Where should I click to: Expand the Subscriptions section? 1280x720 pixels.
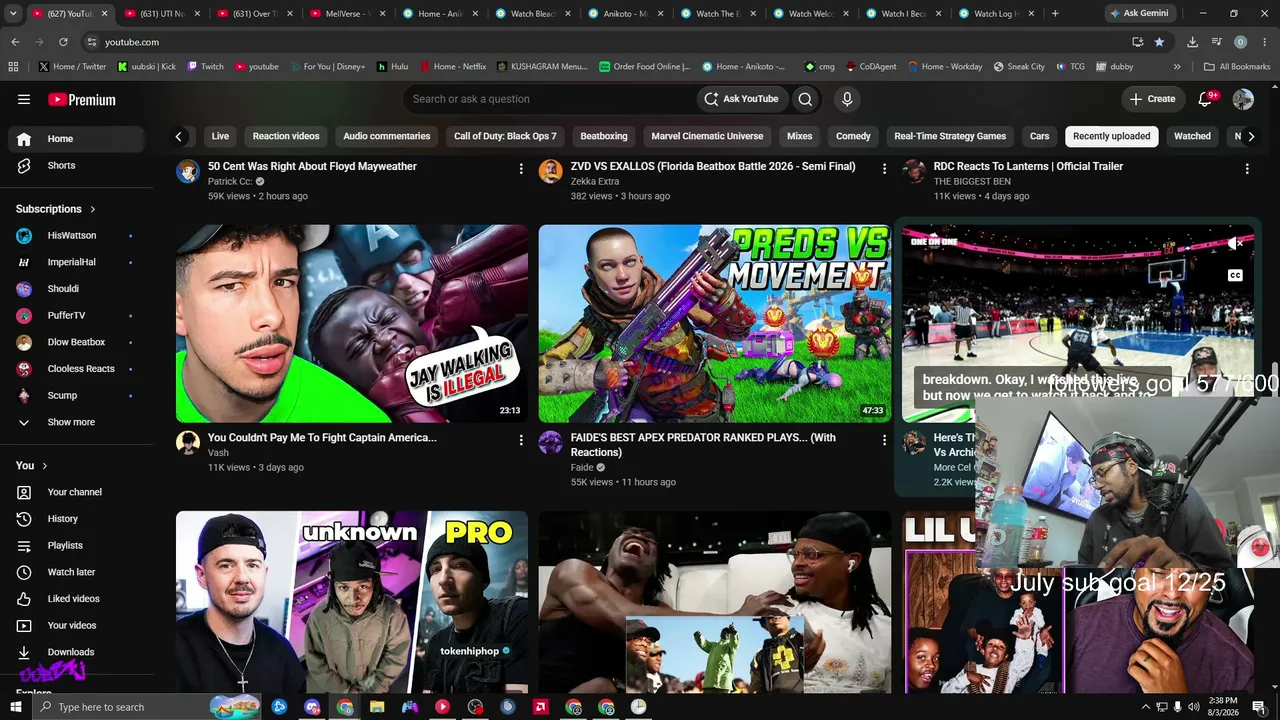click(x=56, y=209)
